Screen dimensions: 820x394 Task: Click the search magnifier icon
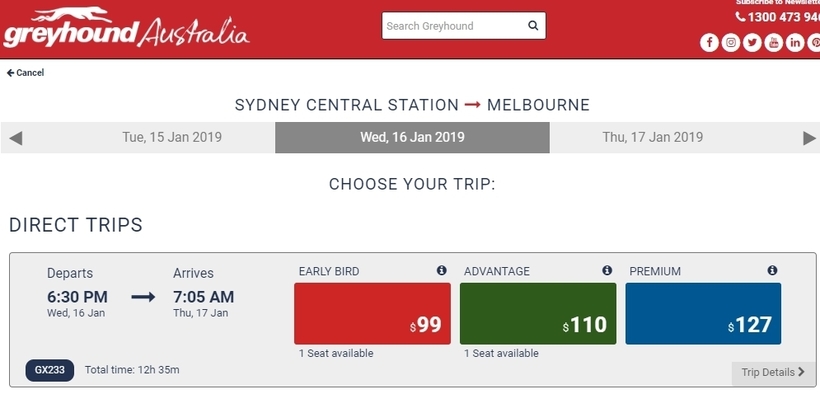[533, 26]
